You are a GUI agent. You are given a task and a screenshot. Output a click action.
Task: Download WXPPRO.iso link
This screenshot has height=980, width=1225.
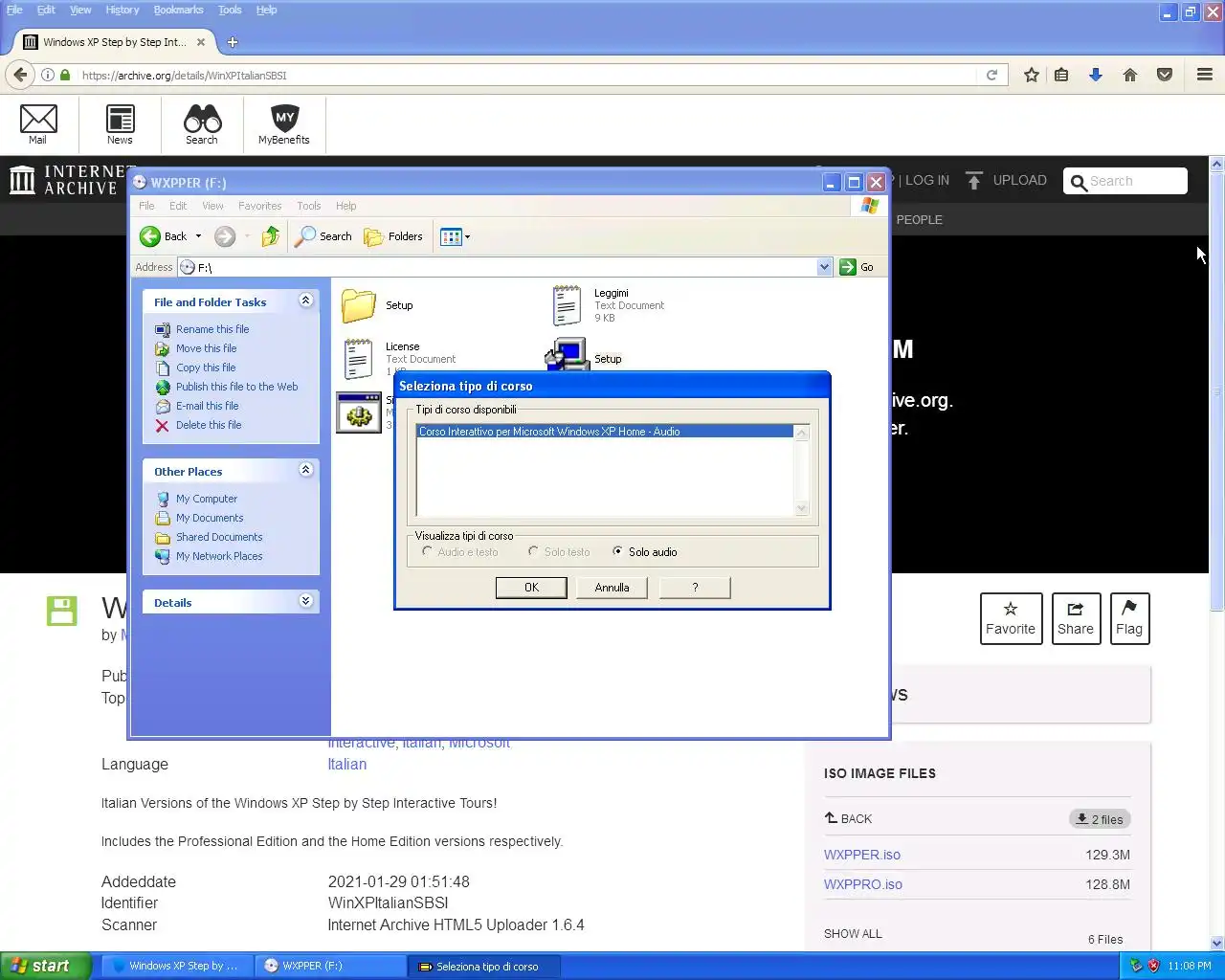click(x=862, y=884)
